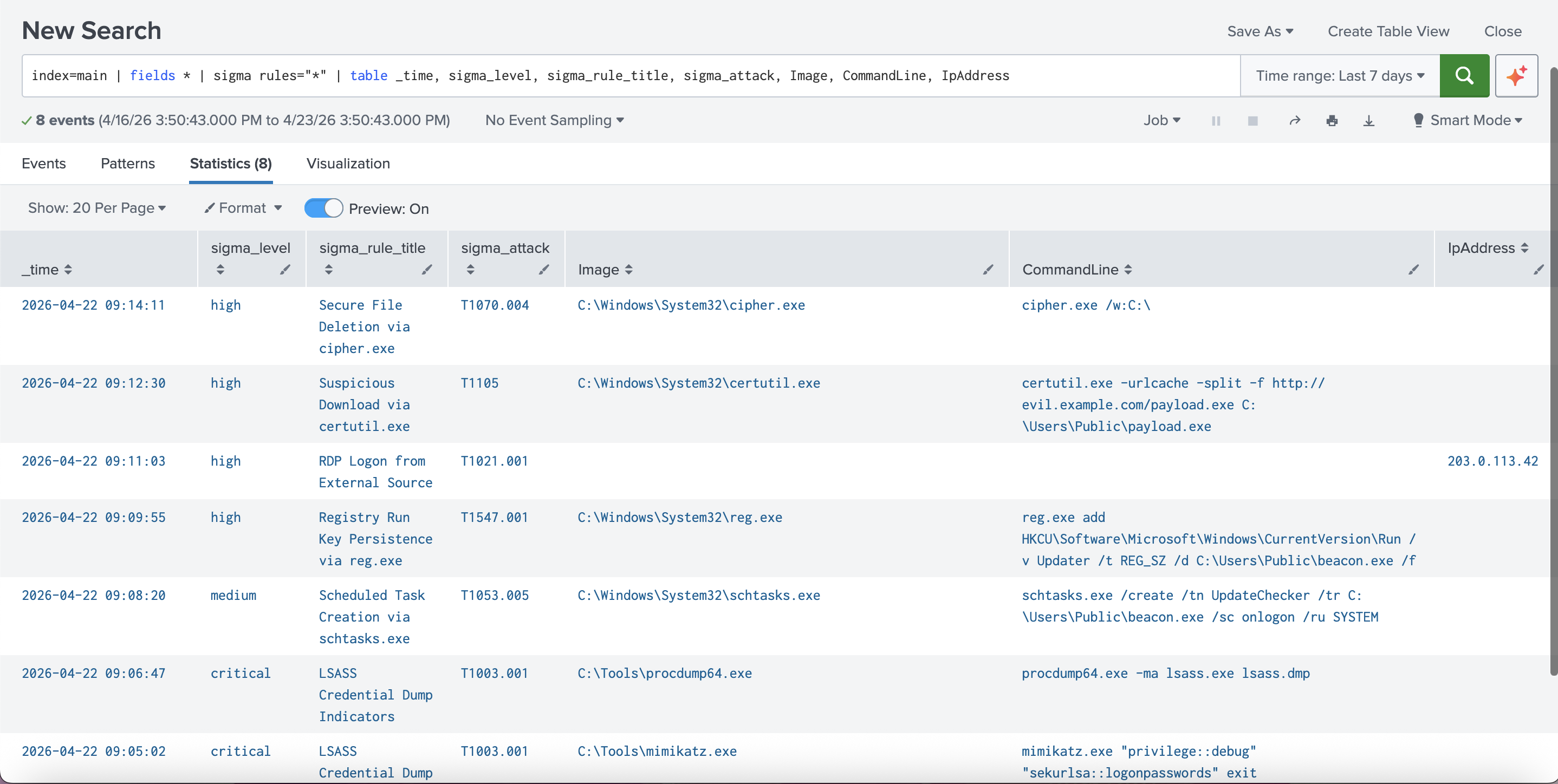Run the search with the magnifying glass button
Viewport: 1558px width, 784px height.
(x=1464, y=76)
